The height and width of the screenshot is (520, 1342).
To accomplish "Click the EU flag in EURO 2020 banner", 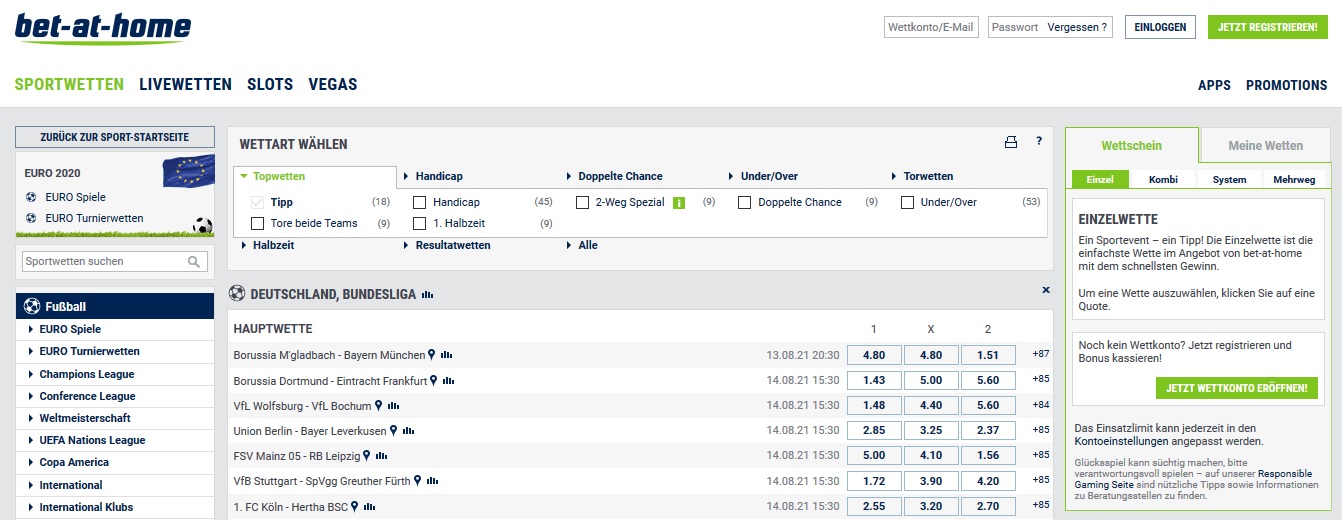I will coord(189,172).
